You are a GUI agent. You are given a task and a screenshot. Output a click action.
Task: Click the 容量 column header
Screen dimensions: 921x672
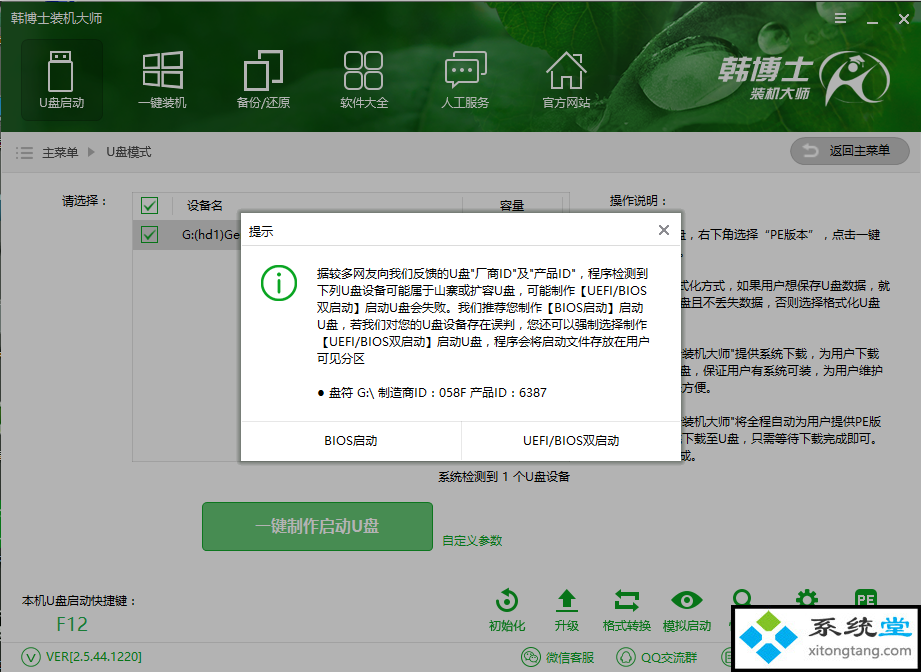pos(512,206)
